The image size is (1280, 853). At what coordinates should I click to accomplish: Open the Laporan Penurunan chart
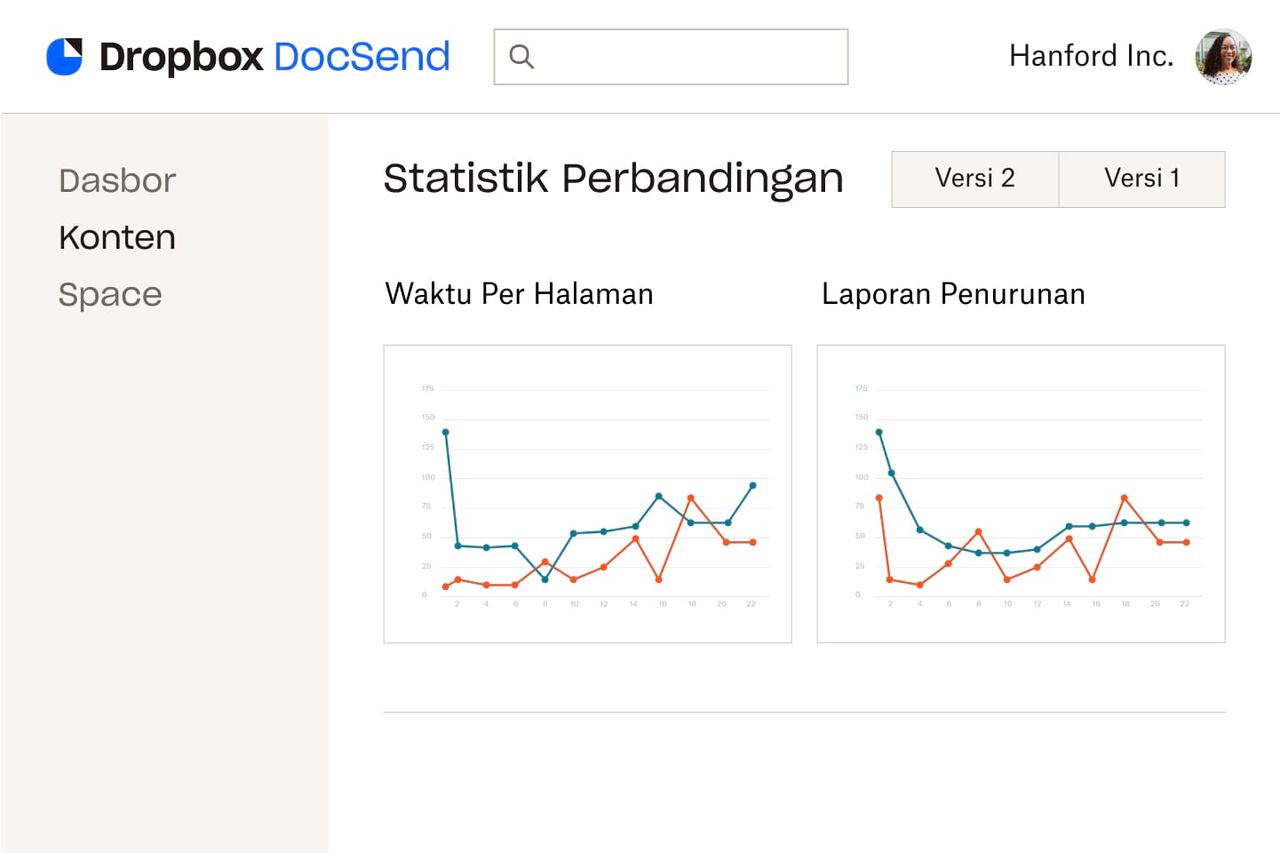(1020, 492)
